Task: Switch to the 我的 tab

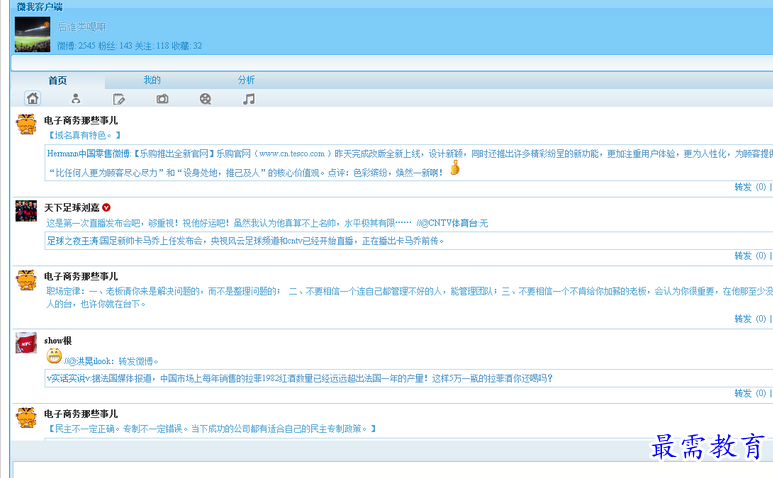Action: tap(152, 80)
